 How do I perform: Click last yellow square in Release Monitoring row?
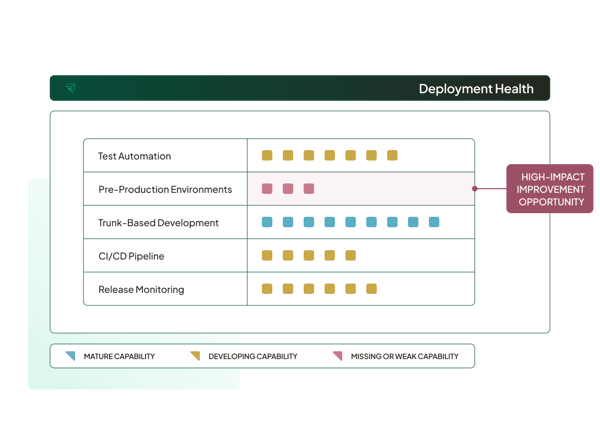(371, 289)
